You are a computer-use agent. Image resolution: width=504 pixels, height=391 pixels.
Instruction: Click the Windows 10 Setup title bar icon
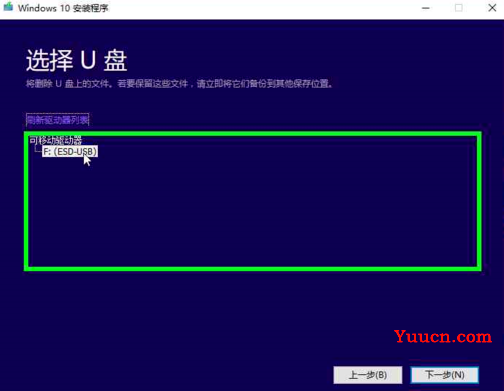point(8,7)
